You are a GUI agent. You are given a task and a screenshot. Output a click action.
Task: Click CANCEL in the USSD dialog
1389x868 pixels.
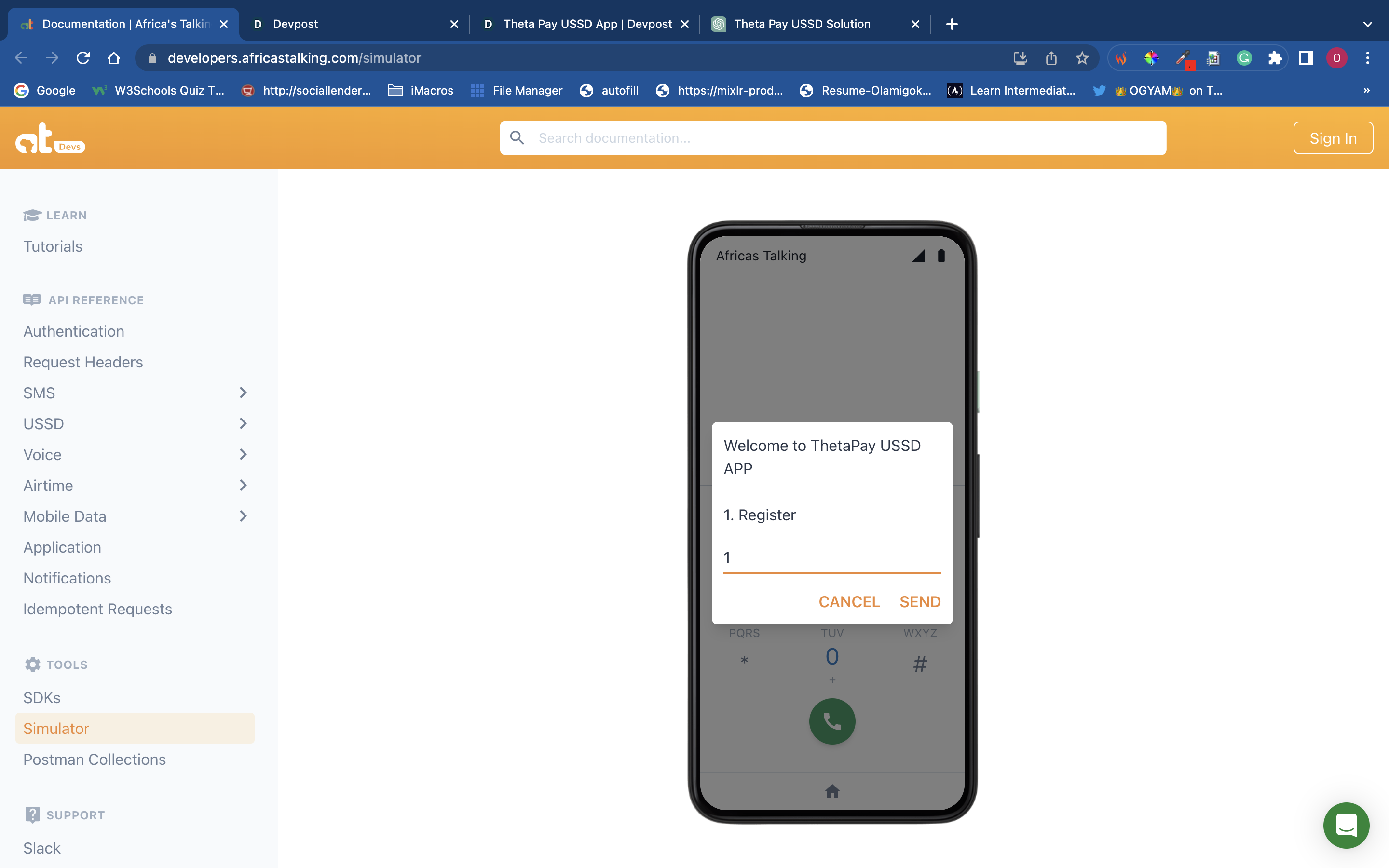[848, 602]
